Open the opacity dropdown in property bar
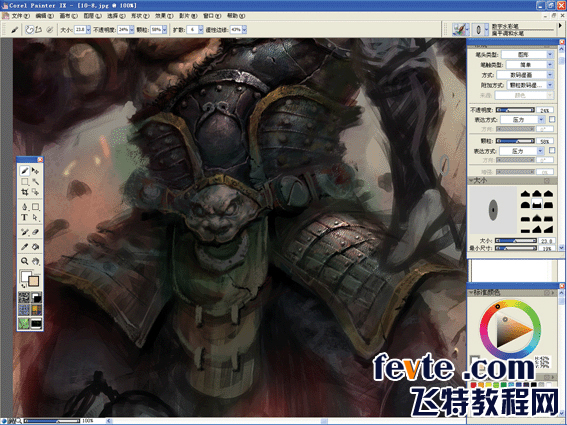567x425 pixels. [x=132, y=30]
